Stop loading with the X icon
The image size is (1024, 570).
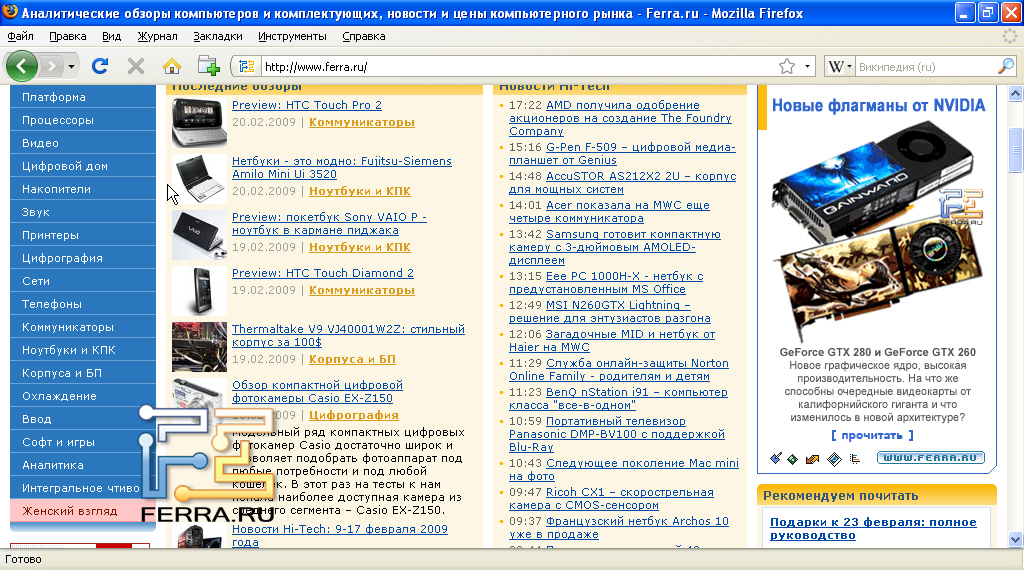[x=136, y=66]
